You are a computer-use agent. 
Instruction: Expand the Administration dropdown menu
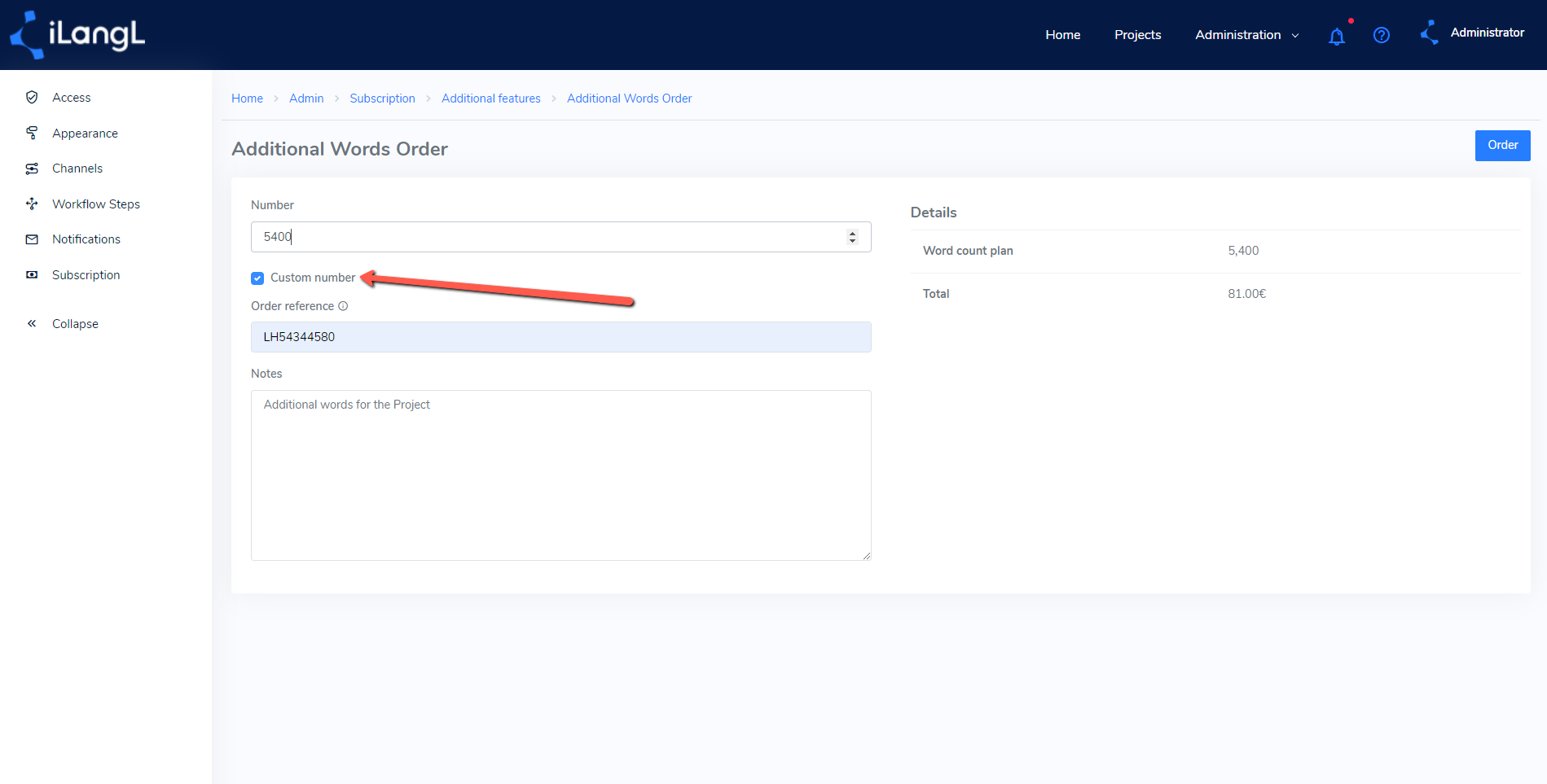point(1246,35)
